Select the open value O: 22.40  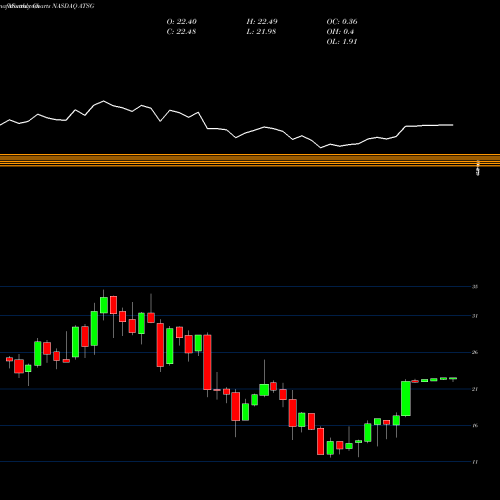tap(182, 22)
